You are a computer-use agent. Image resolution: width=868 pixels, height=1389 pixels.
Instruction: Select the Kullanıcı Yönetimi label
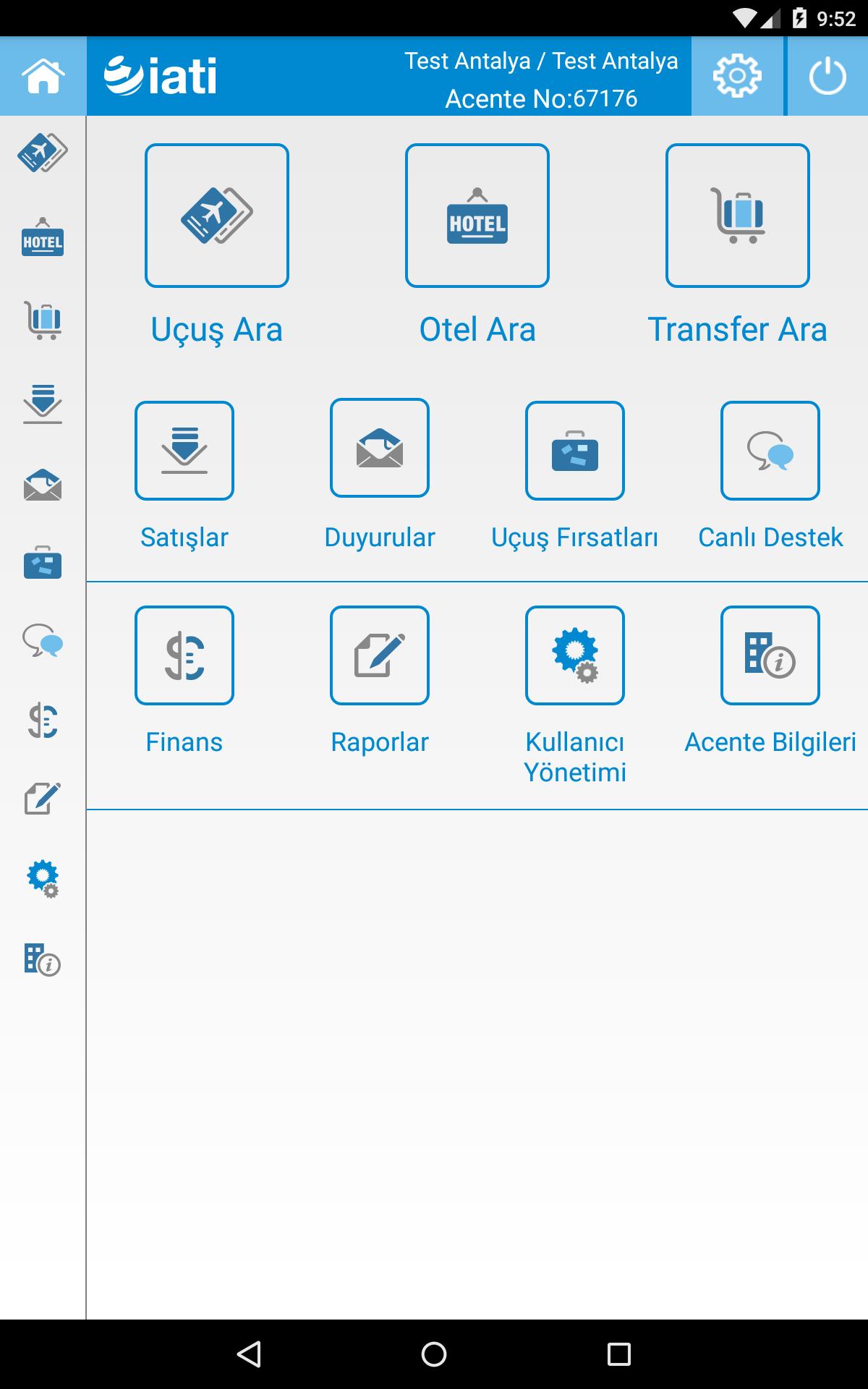pyautogui.click(x=575, y=757)
